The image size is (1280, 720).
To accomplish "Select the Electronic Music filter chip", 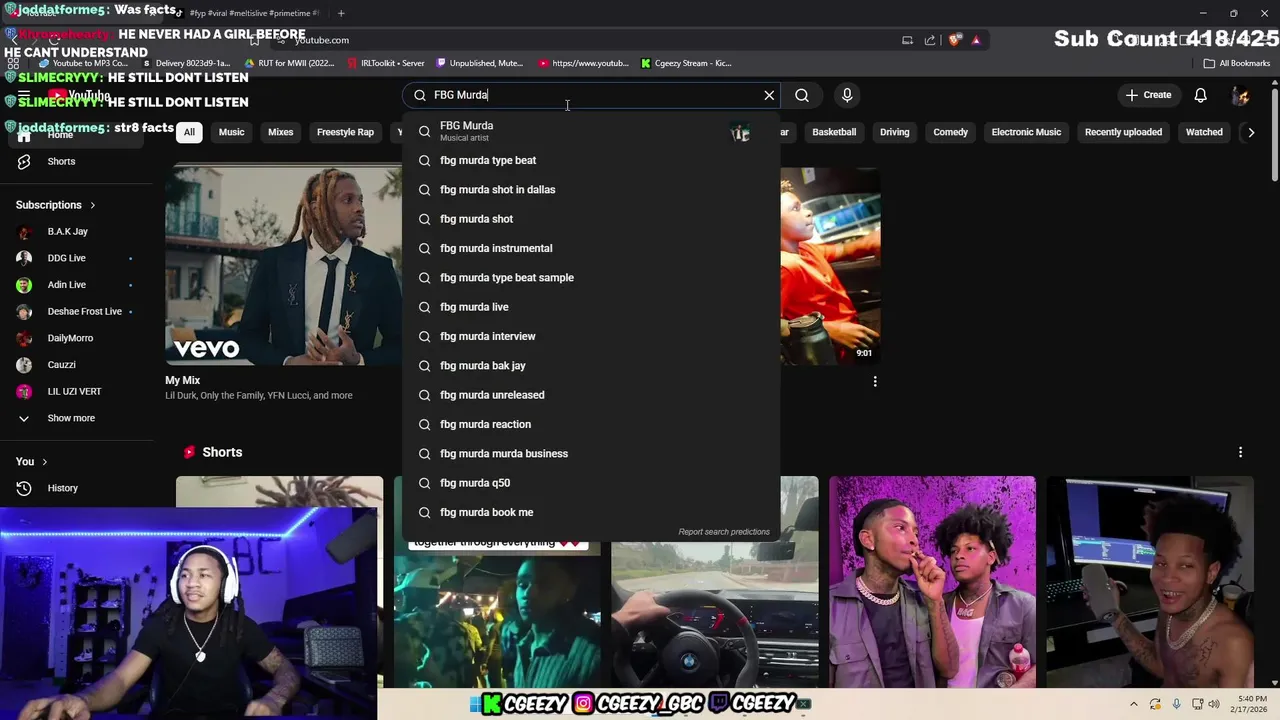I will pos(1026,132).
